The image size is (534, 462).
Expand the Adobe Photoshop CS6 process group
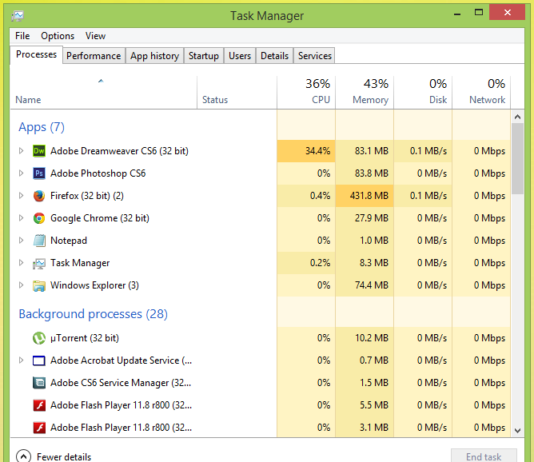21,173
